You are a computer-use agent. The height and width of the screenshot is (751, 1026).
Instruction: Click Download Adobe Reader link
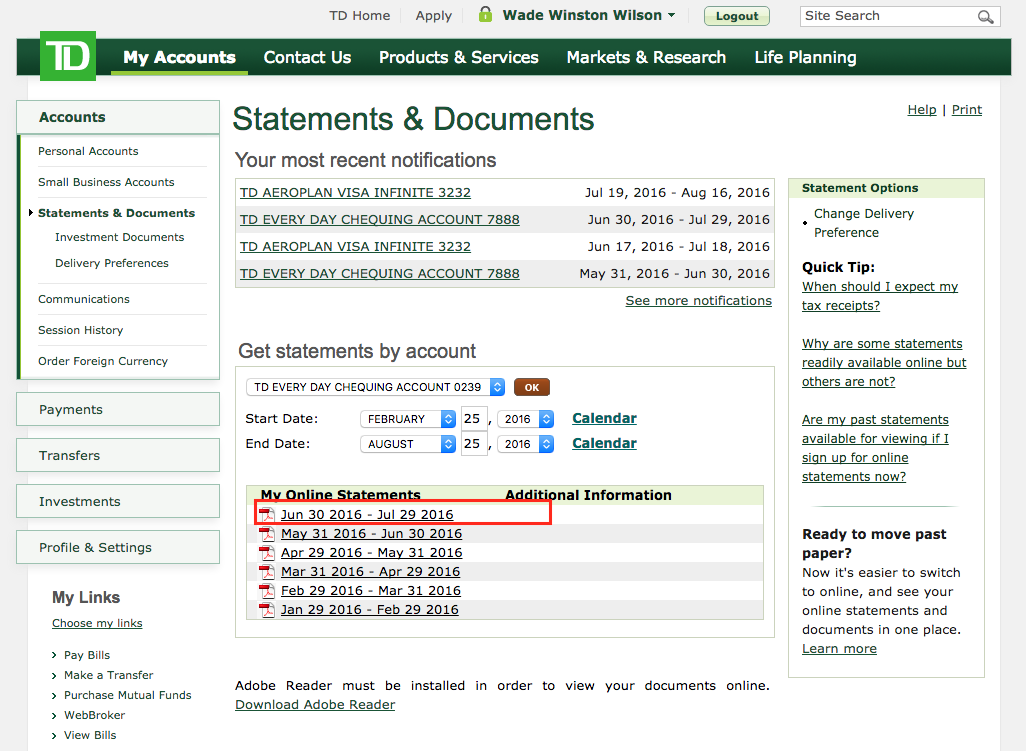click(315, 705)
